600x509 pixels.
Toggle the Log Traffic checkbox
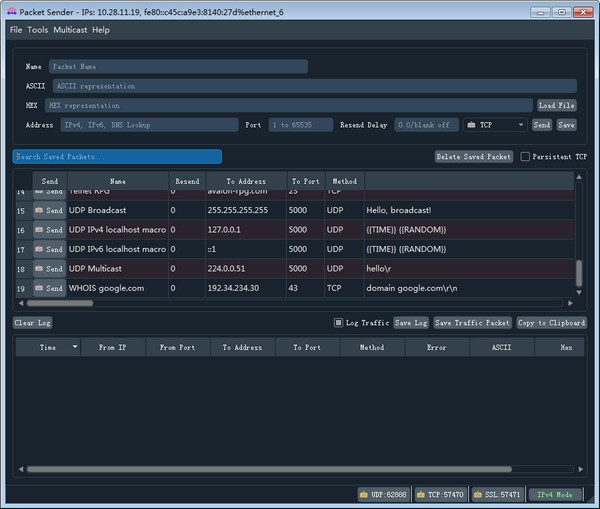pyautogui.click(x=338, y=323)
